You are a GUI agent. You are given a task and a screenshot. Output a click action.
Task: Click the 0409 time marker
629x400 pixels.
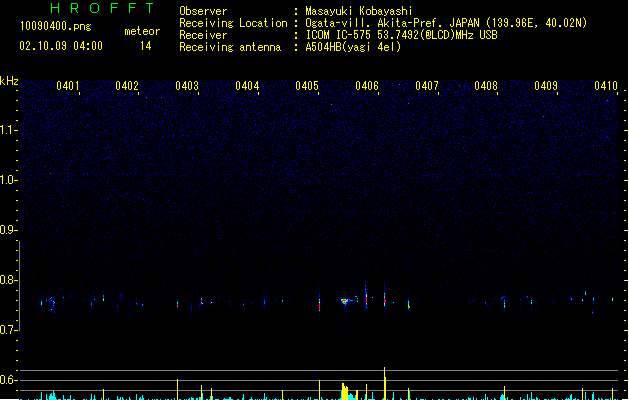[x=546, y=86]
